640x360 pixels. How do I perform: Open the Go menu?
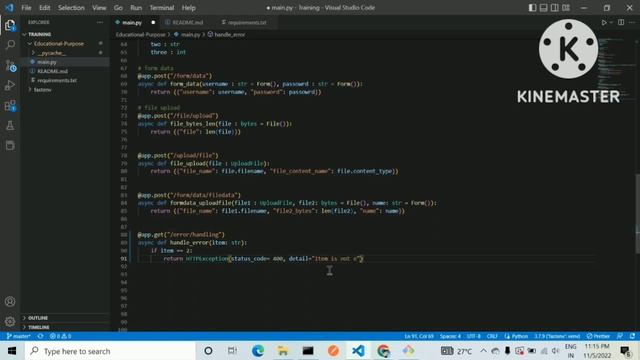118,8
